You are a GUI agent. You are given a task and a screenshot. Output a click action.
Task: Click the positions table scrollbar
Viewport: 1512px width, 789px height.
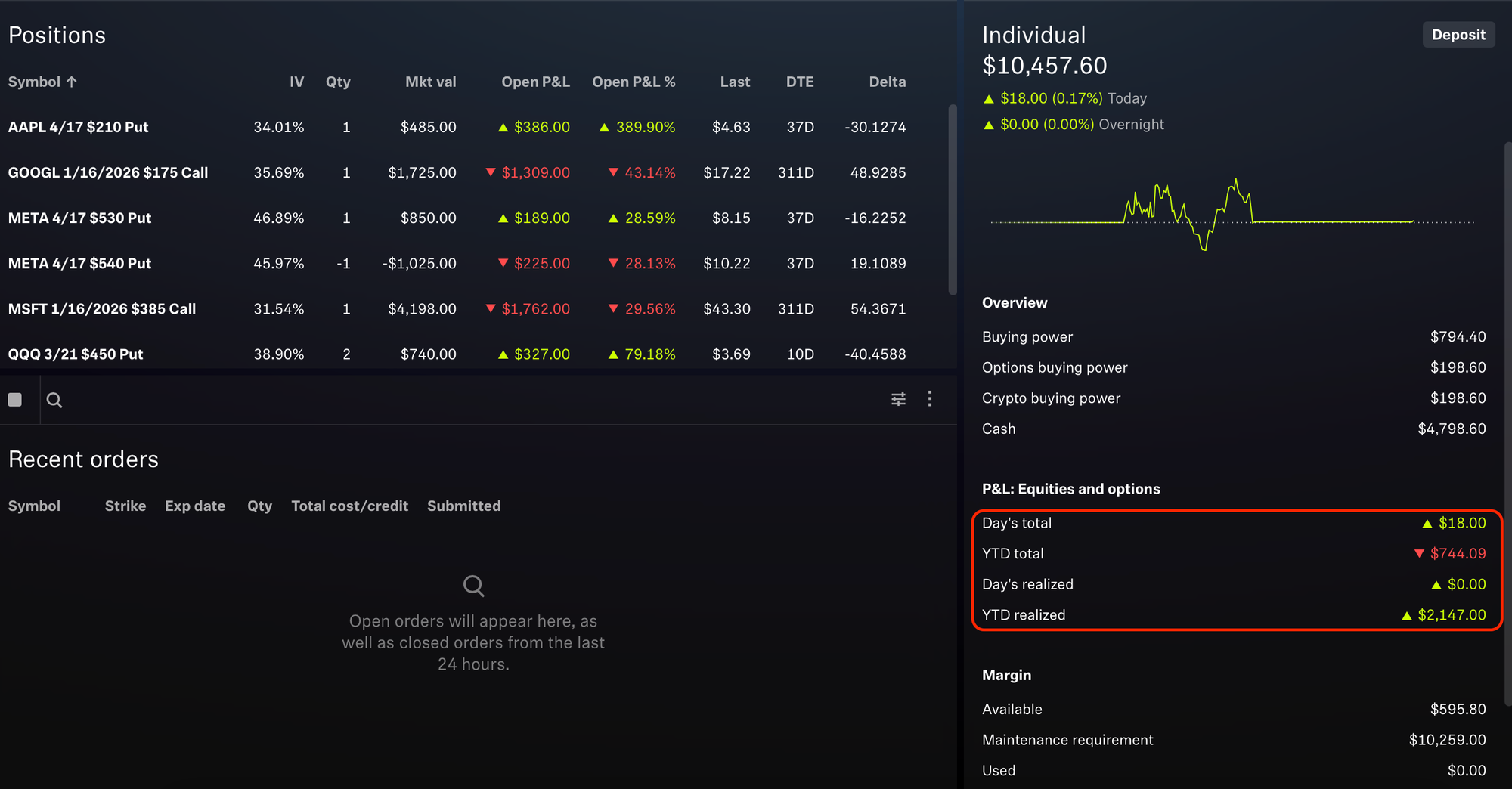pos(953,200)
